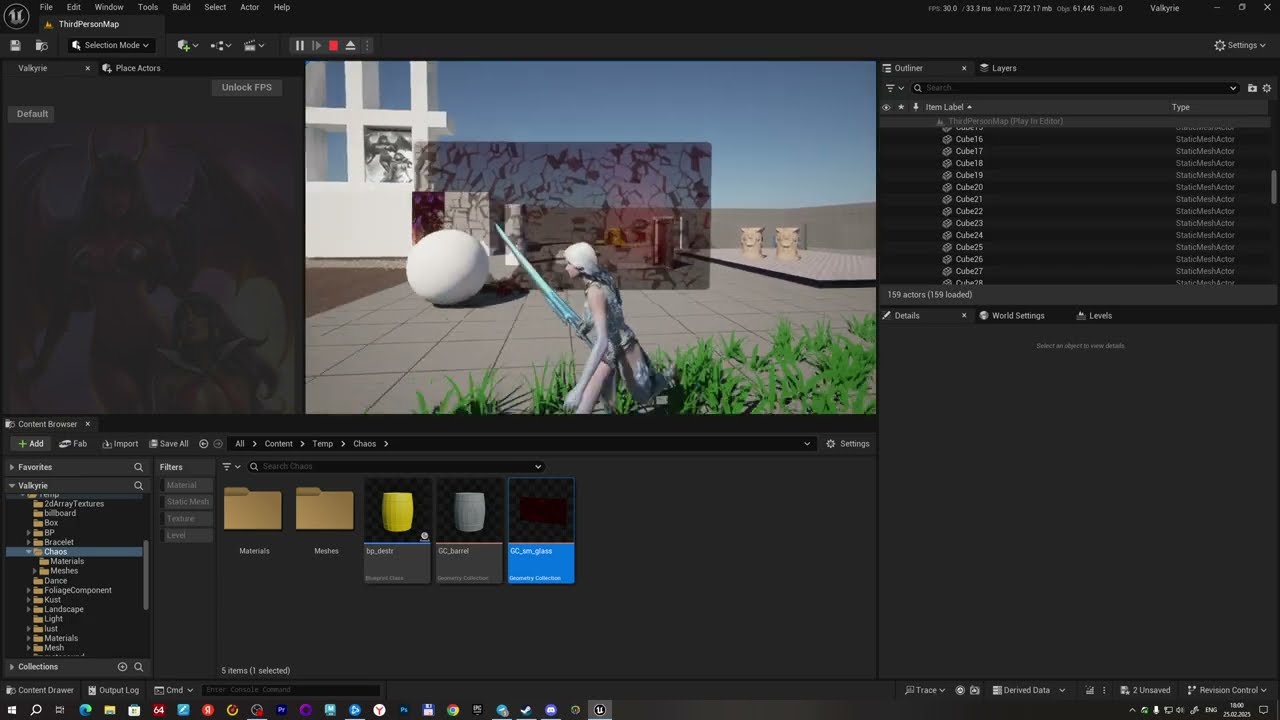This screenshot has width=1280, height=720.
Task: Pause the play-in-editor simulation
Action: point(299,45)
